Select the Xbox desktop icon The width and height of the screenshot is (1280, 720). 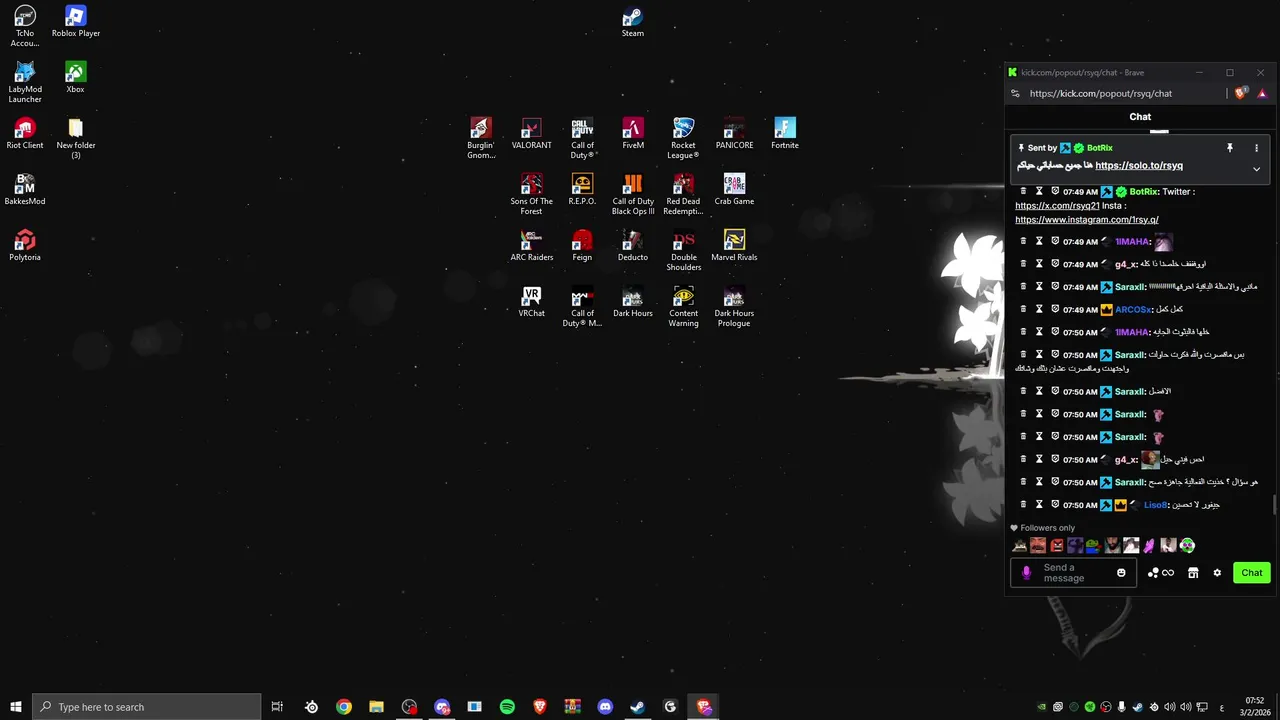[x=76, y=78]
